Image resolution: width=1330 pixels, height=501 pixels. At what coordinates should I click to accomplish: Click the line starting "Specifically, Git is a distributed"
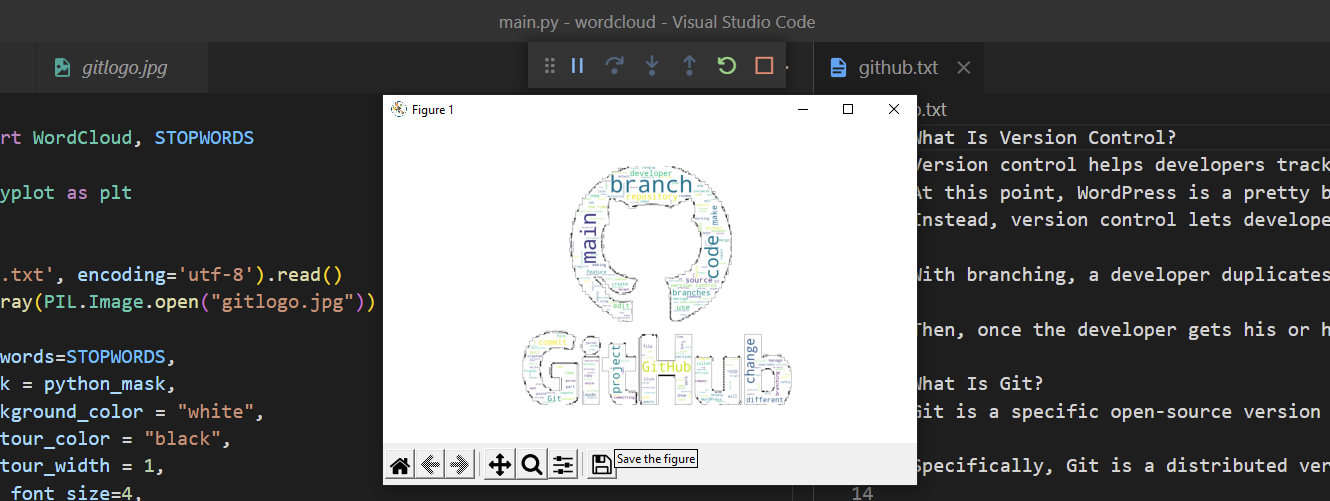point(1122,465)
